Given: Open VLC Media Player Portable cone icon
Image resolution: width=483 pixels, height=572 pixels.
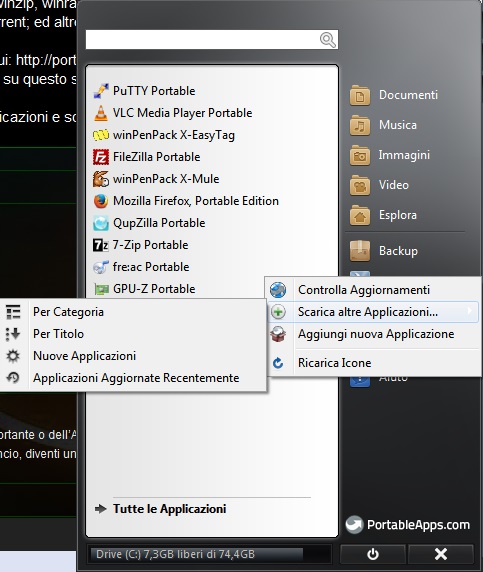Looking at the screenshot, I should tap(101, 113).
